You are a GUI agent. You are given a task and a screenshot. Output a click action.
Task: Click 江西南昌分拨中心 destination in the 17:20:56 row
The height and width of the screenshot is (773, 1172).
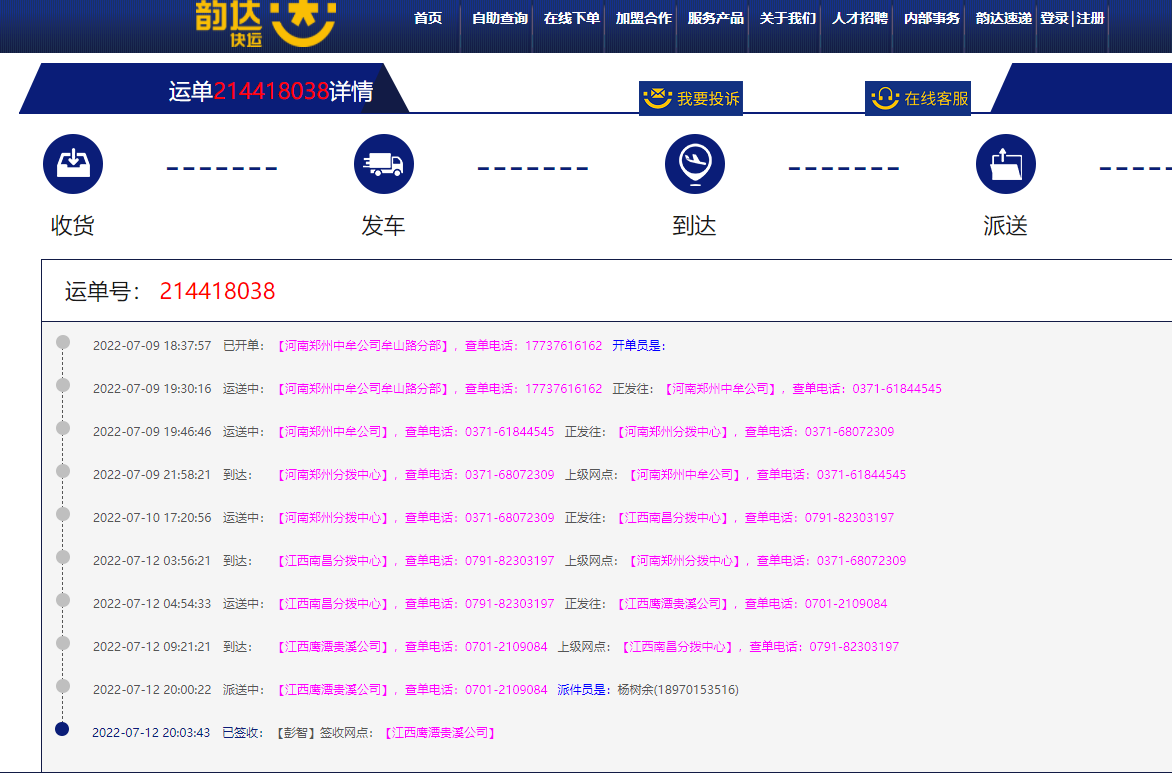tap(672, 517)
